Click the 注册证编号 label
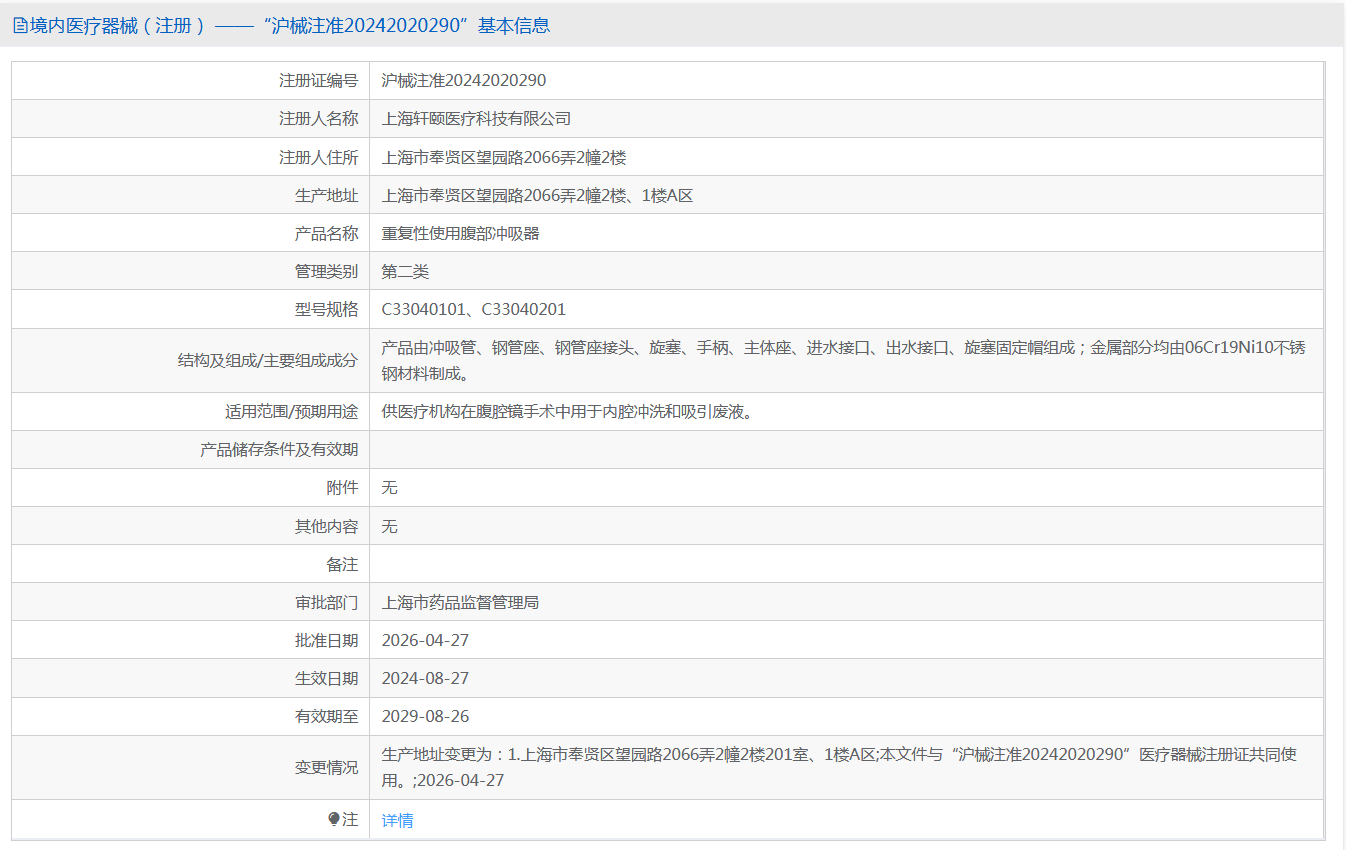1346x850 pixels. (318, 81)
